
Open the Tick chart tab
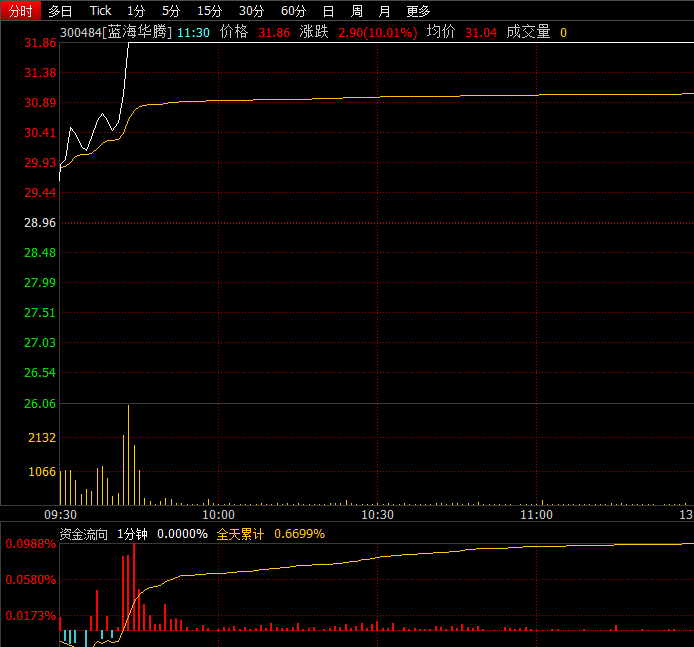point(100,11)
